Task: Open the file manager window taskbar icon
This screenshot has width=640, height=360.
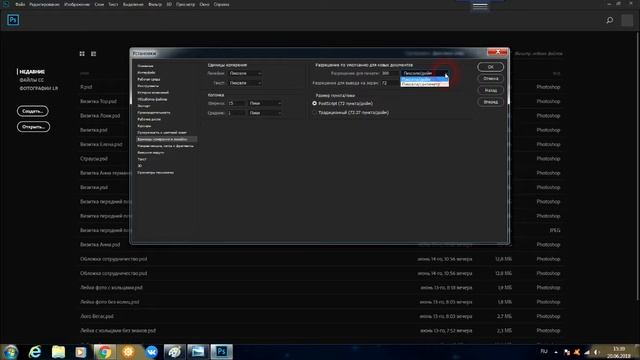Action: pos(198,352)
